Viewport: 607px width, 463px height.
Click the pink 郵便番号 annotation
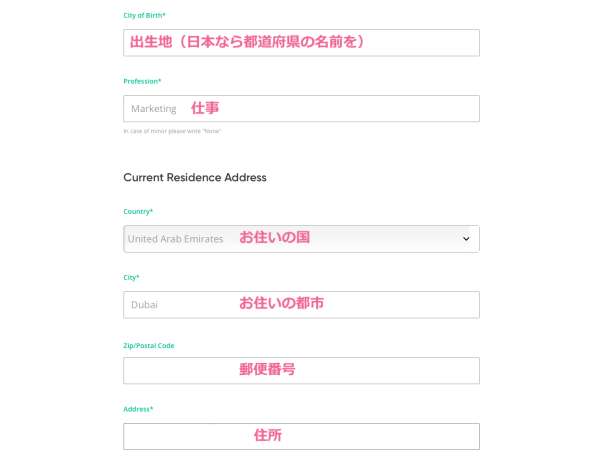(x=267, y=369)
